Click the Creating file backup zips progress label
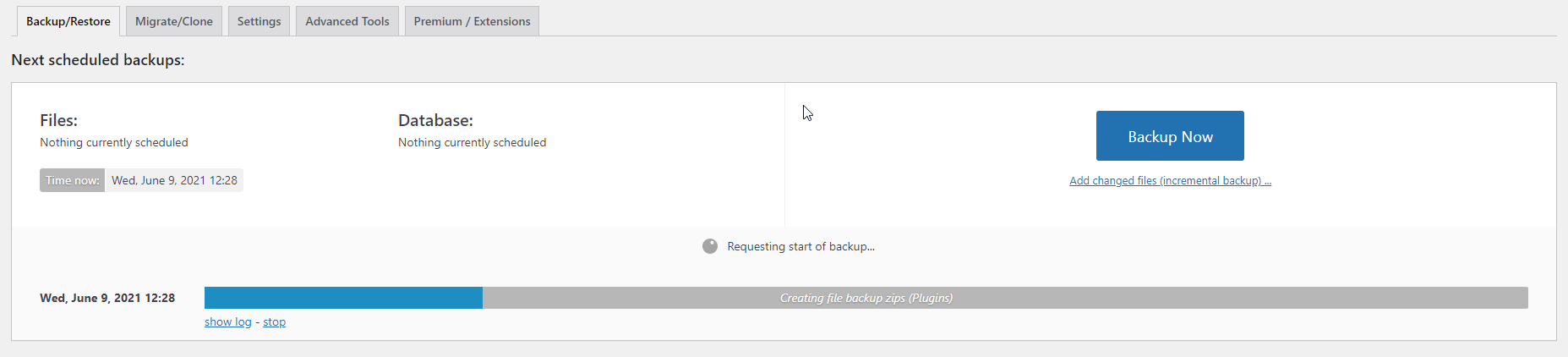Viewport: 1568px width, 357px height. tap(866, 298)
